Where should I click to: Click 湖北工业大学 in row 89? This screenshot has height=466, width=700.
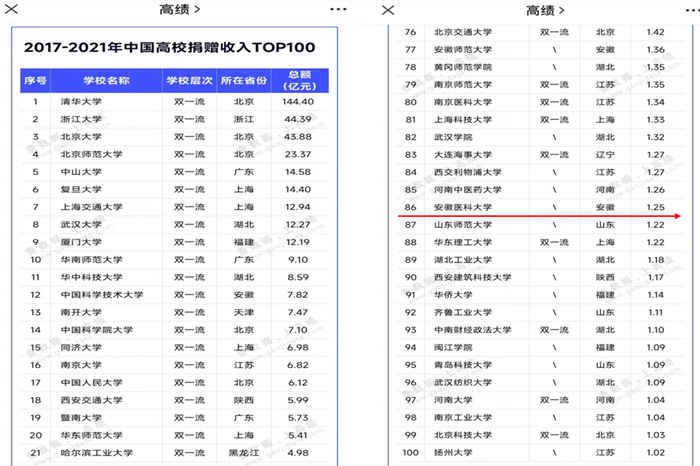(463, 260)
